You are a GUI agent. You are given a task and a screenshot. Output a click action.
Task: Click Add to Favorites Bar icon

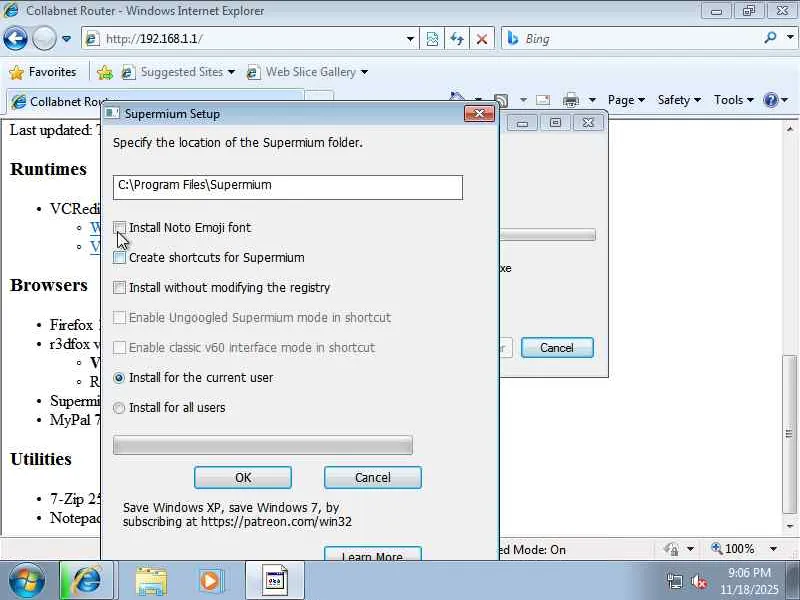[105, 72]
